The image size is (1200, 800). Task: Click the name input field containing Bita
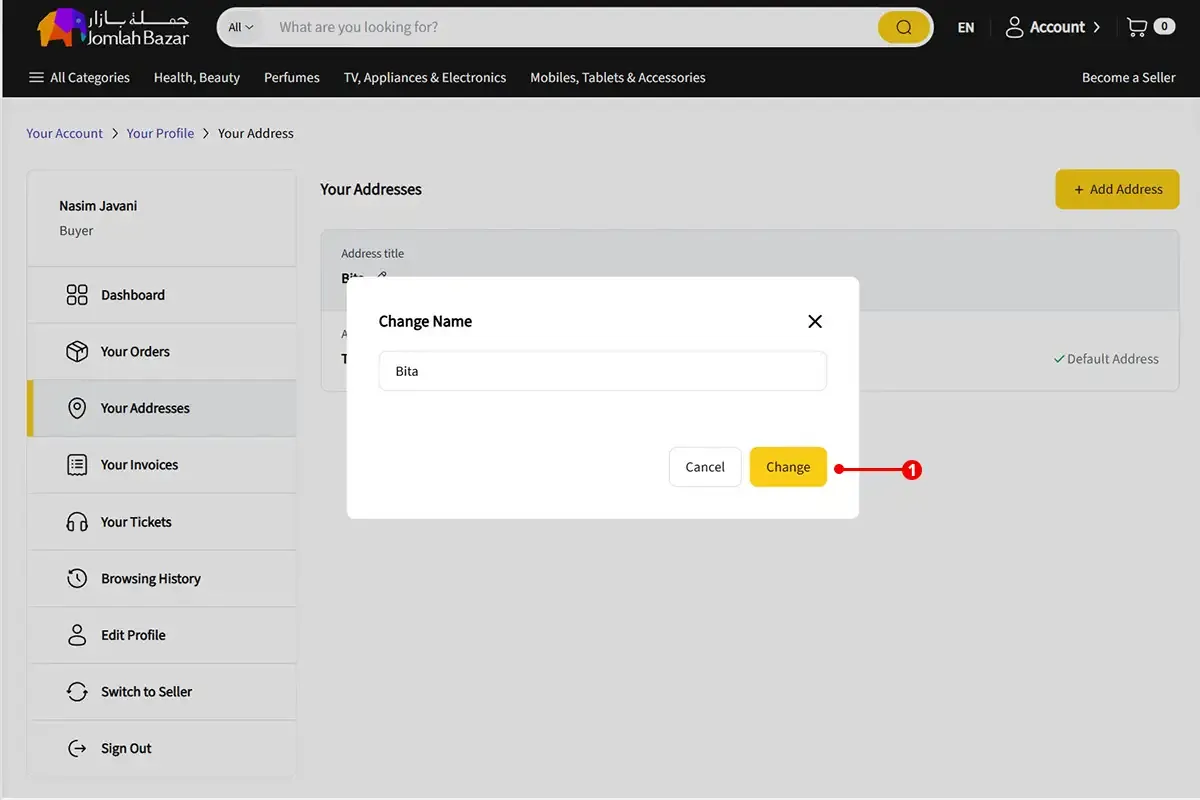click(x=602, y=371)
